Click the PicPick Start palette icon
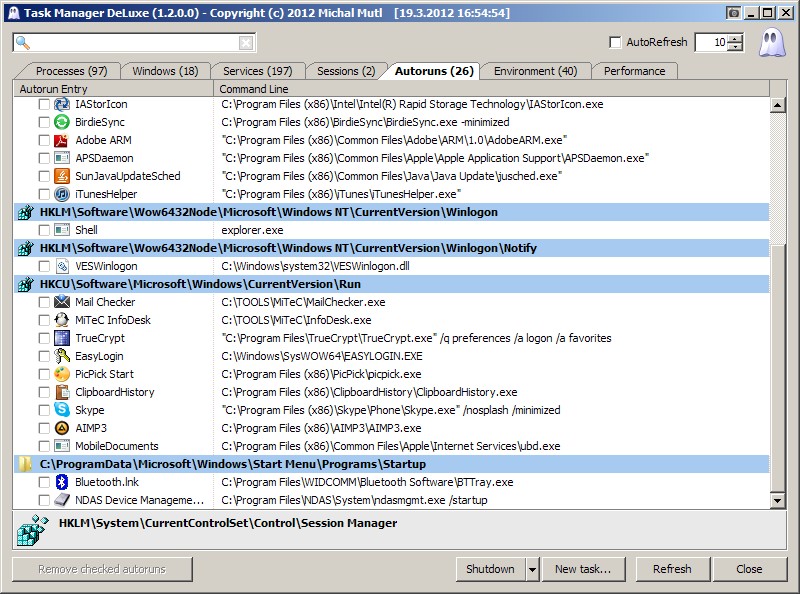Screen dimensions: 800x594 (62, 374)
